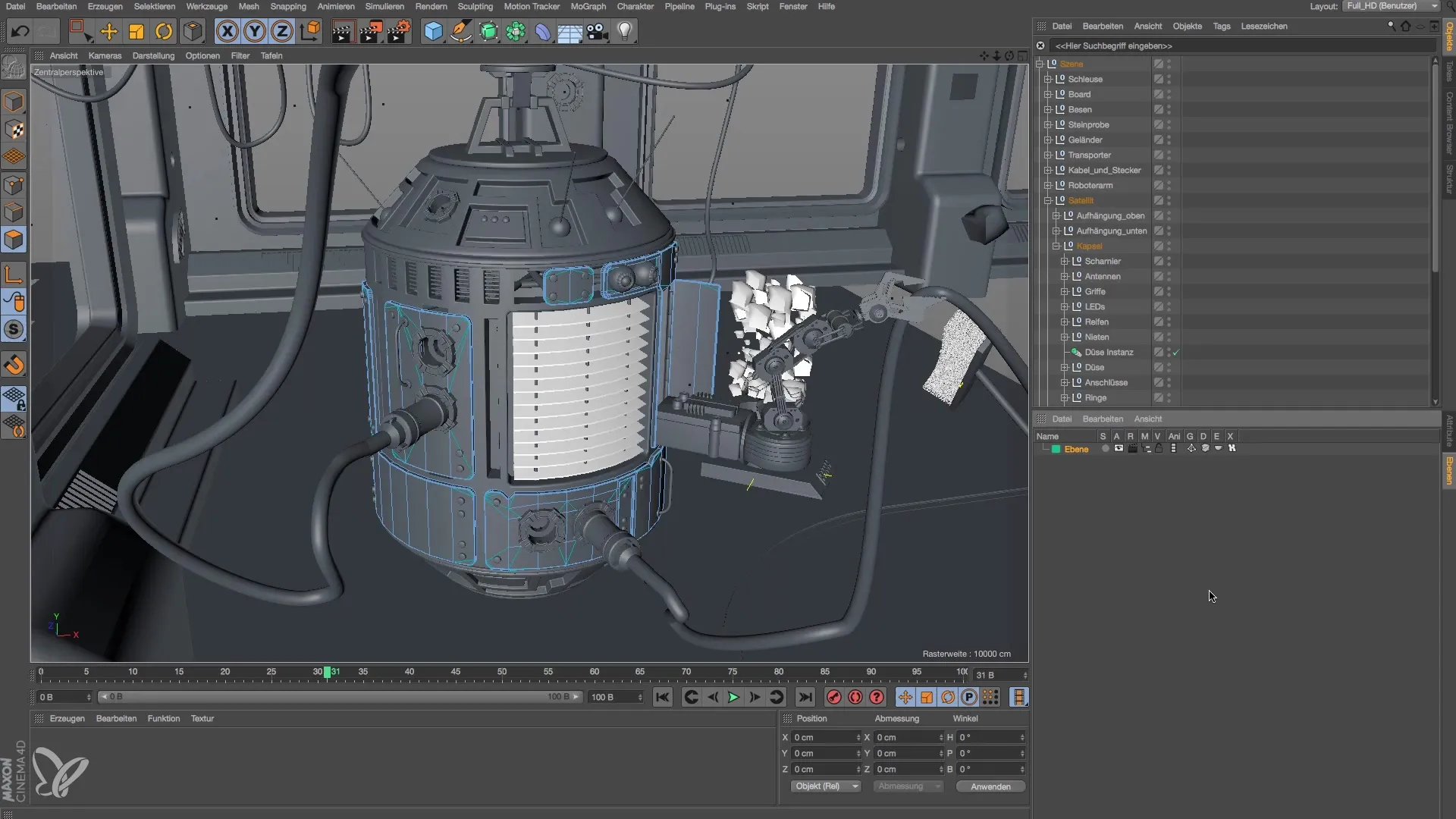This screenshot has width=1456, height=819.
Task: Expand the Schleuse object
Action: (1048, 79)
